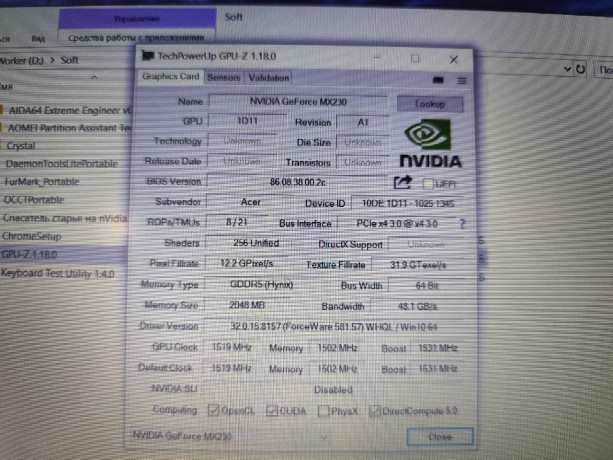Select AIDA64 Extreme Engineer in file list
Viewport: 613px width, 460px height.
point(70,111)
